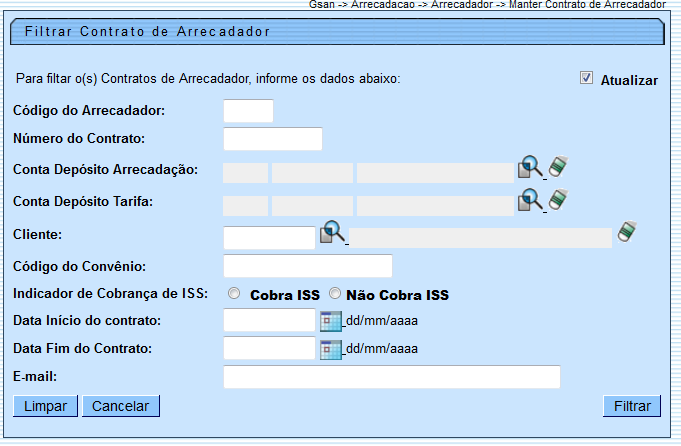Image resolution: width=681 pixels, height=446 pixels.
Task: Click the 'Código do Convênio:' label
Action: coord(79,266)
